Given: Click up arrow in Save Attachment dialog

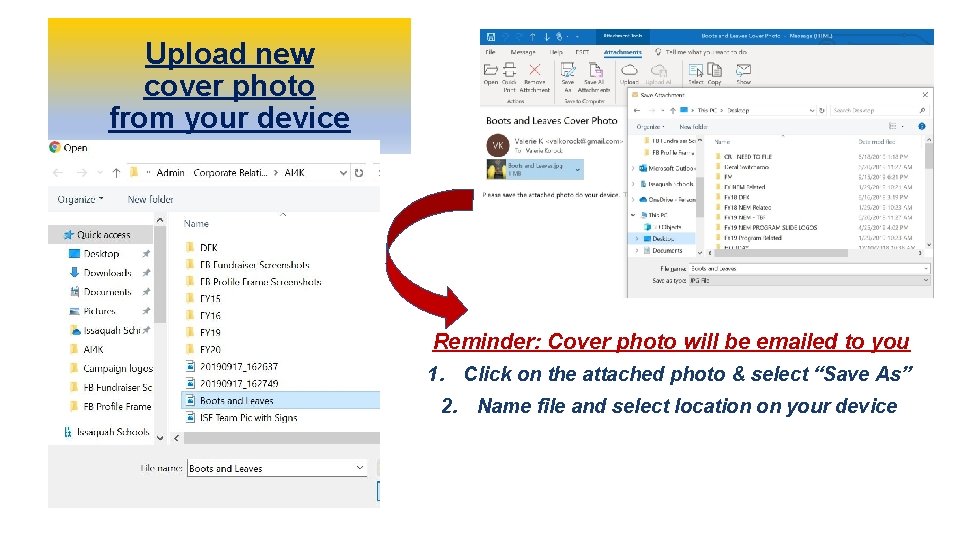Looking at the screenshot, I should (x=672, y=110).
